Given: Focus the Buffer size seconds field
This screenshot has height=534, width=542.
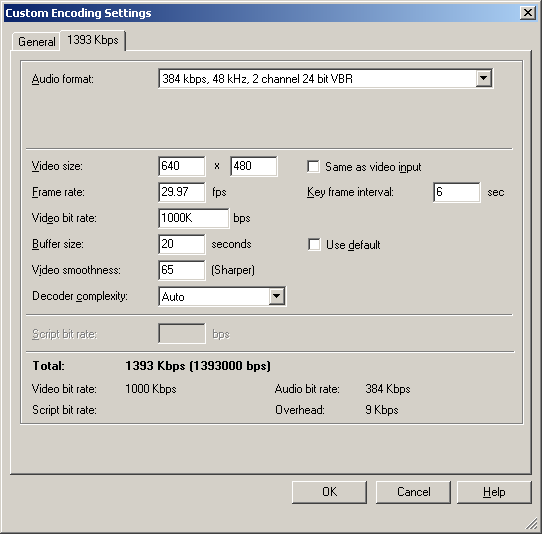Looking at the screenshot, I should coord(182,244).
